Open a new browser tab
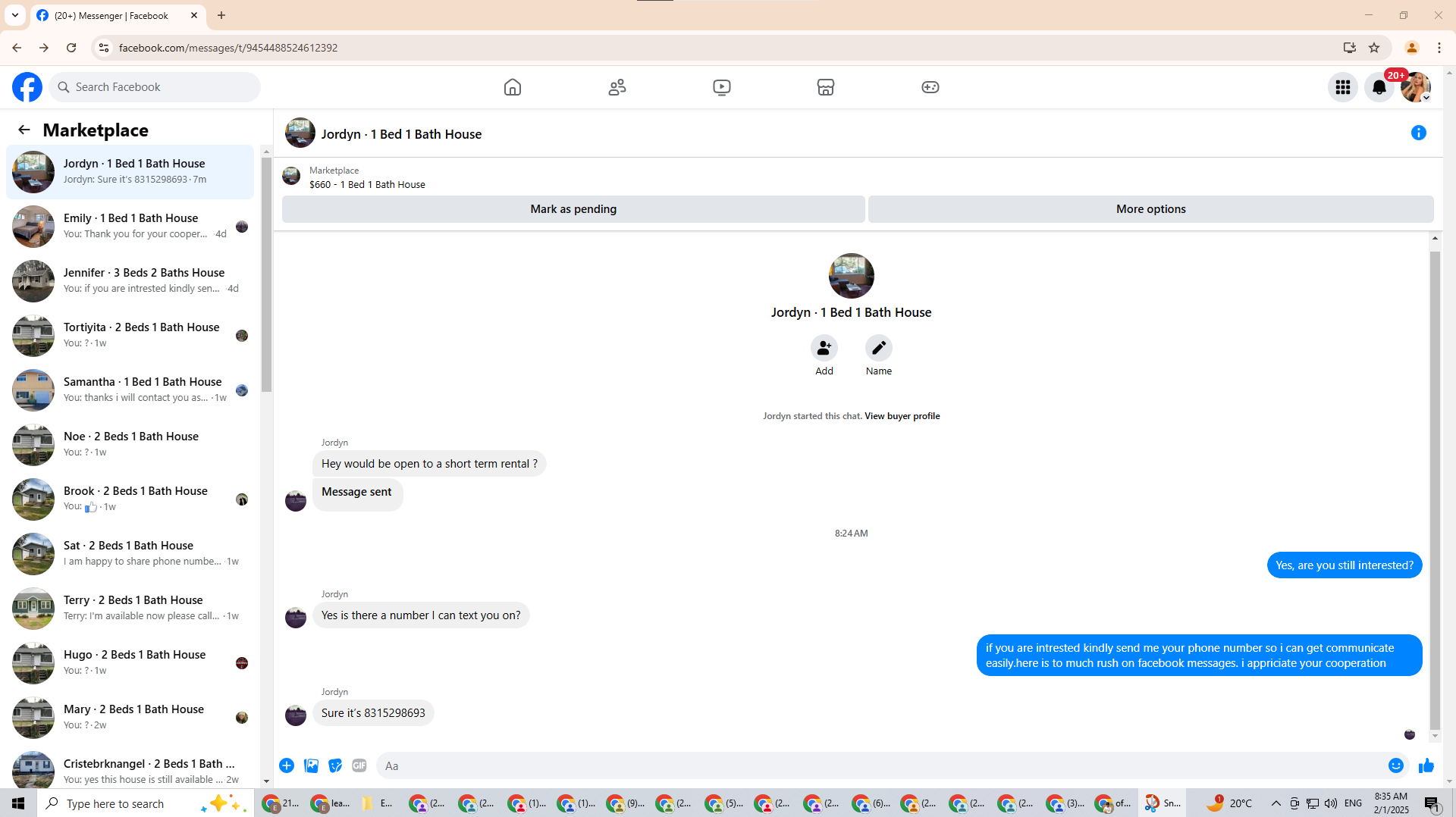Screen dimensions: 1456x817 coord(221,15)
